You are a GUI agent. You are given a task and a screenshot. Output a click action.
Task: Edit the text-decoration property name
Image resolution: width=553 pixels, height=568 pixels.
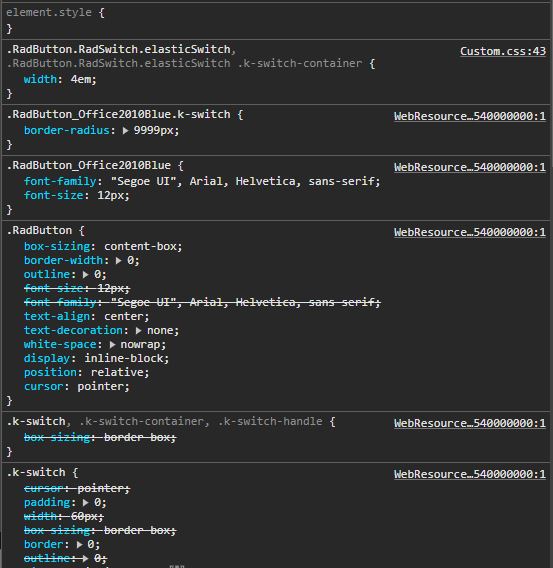tap(74, 331)
